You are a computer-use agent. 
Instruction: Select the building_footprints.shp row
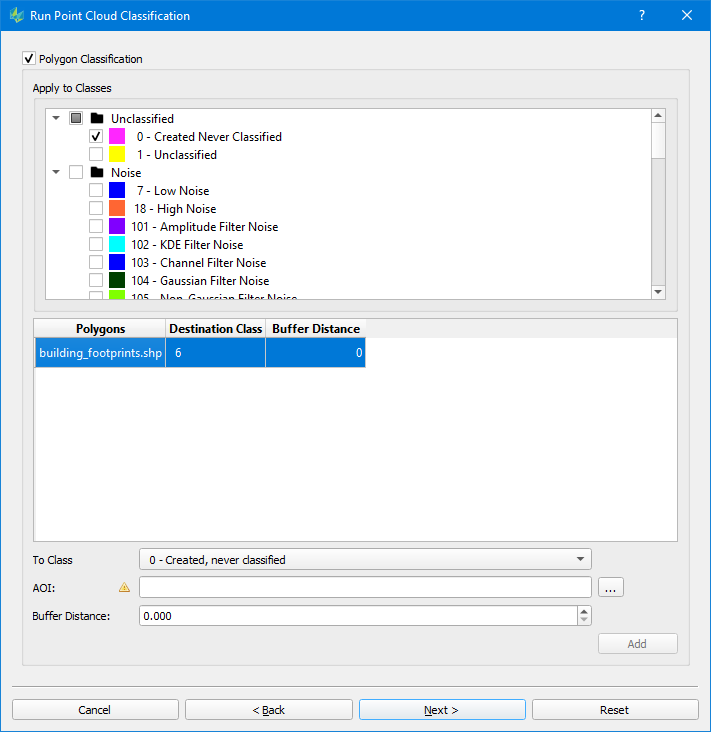(x=100, y=353)
